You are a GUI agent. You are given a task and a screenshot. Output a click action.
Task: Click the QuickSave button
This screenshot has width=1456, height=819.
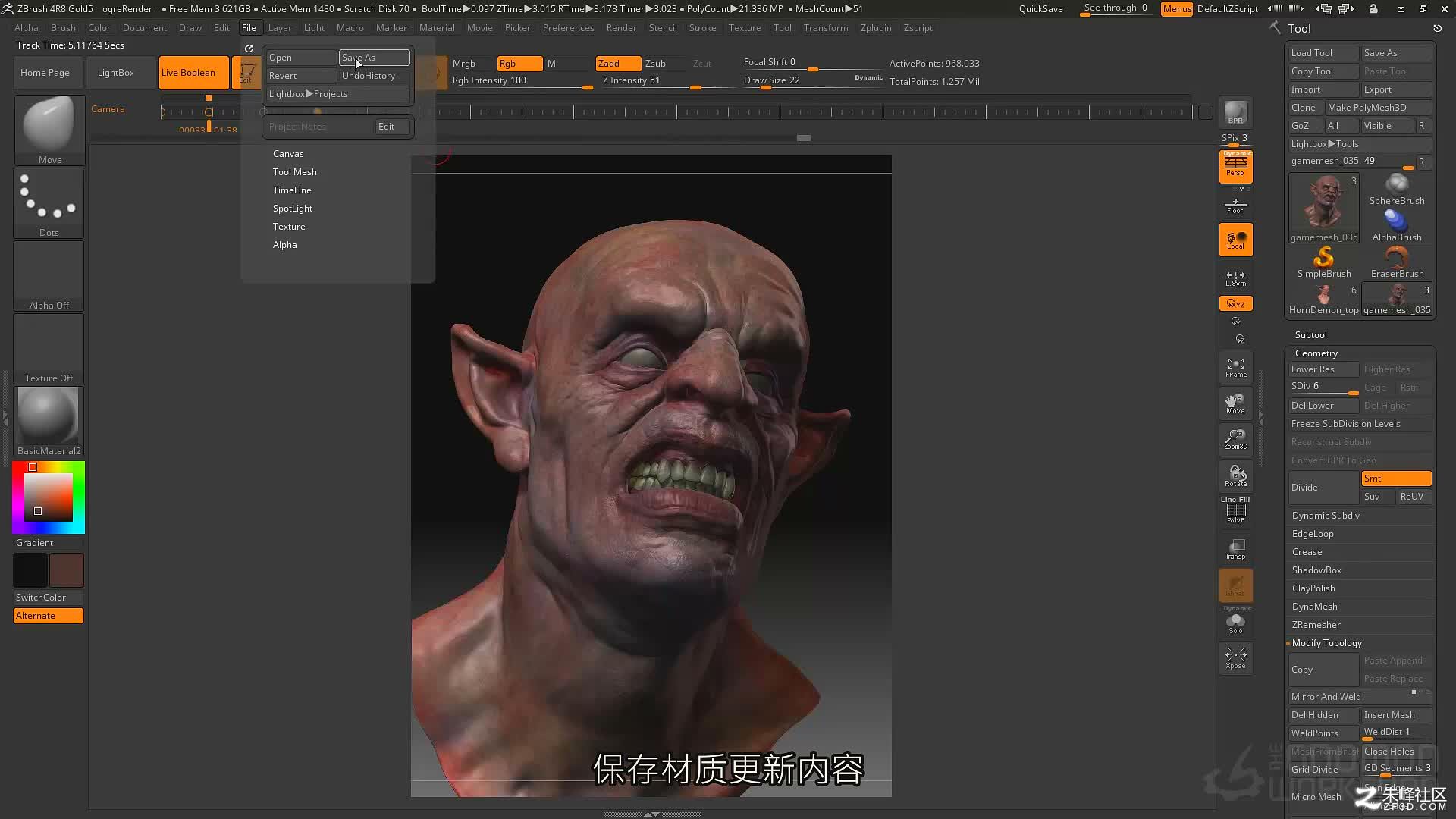pos(1040,9)
